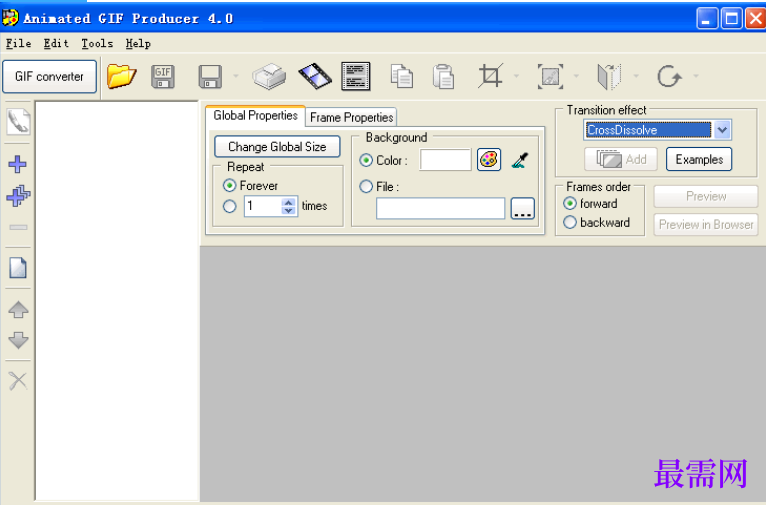The image size is (766, 505).
Task: Click the application icon in the title bar
Action: 10,18
